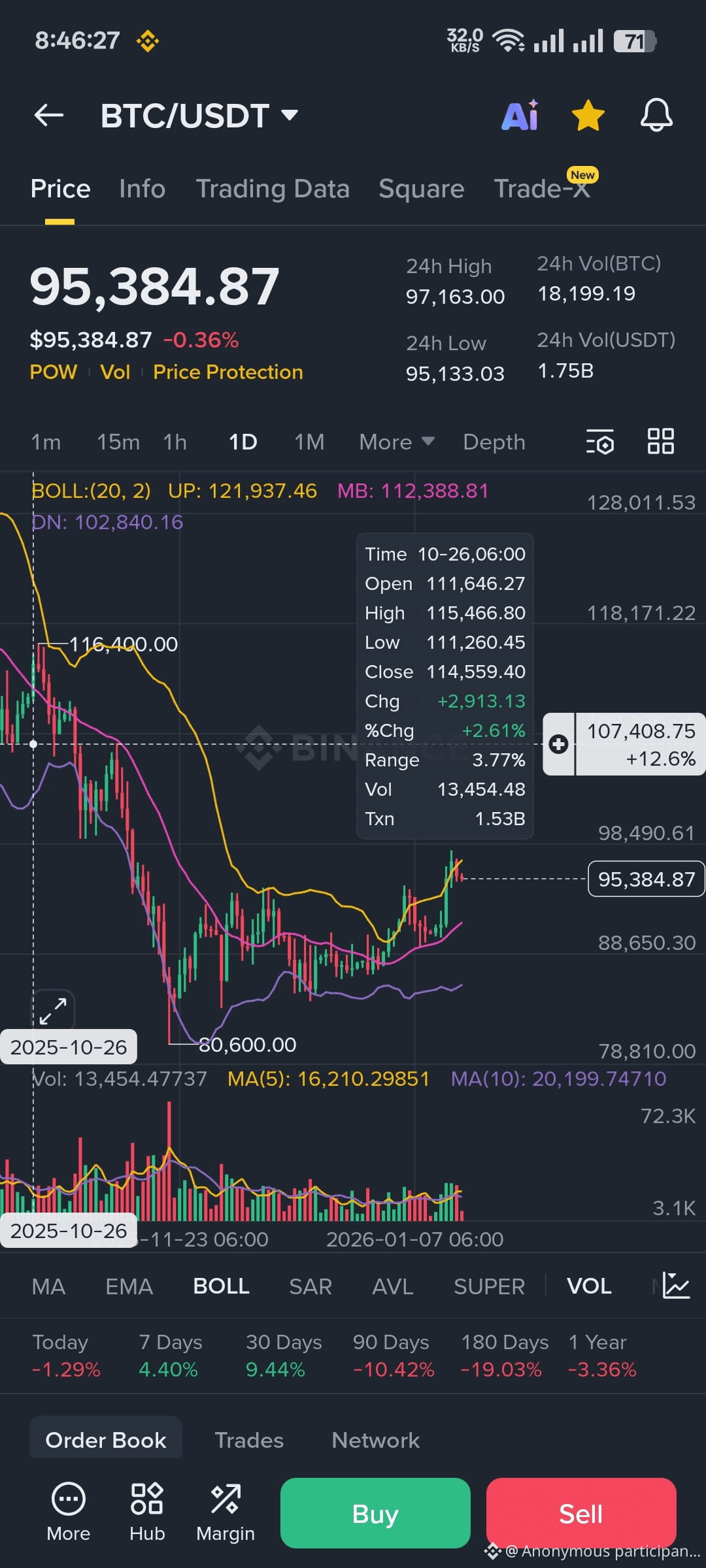Tap current price label 95,384.87 on chart
Screen dimensions: 706x1568
[x=646, y=879]
